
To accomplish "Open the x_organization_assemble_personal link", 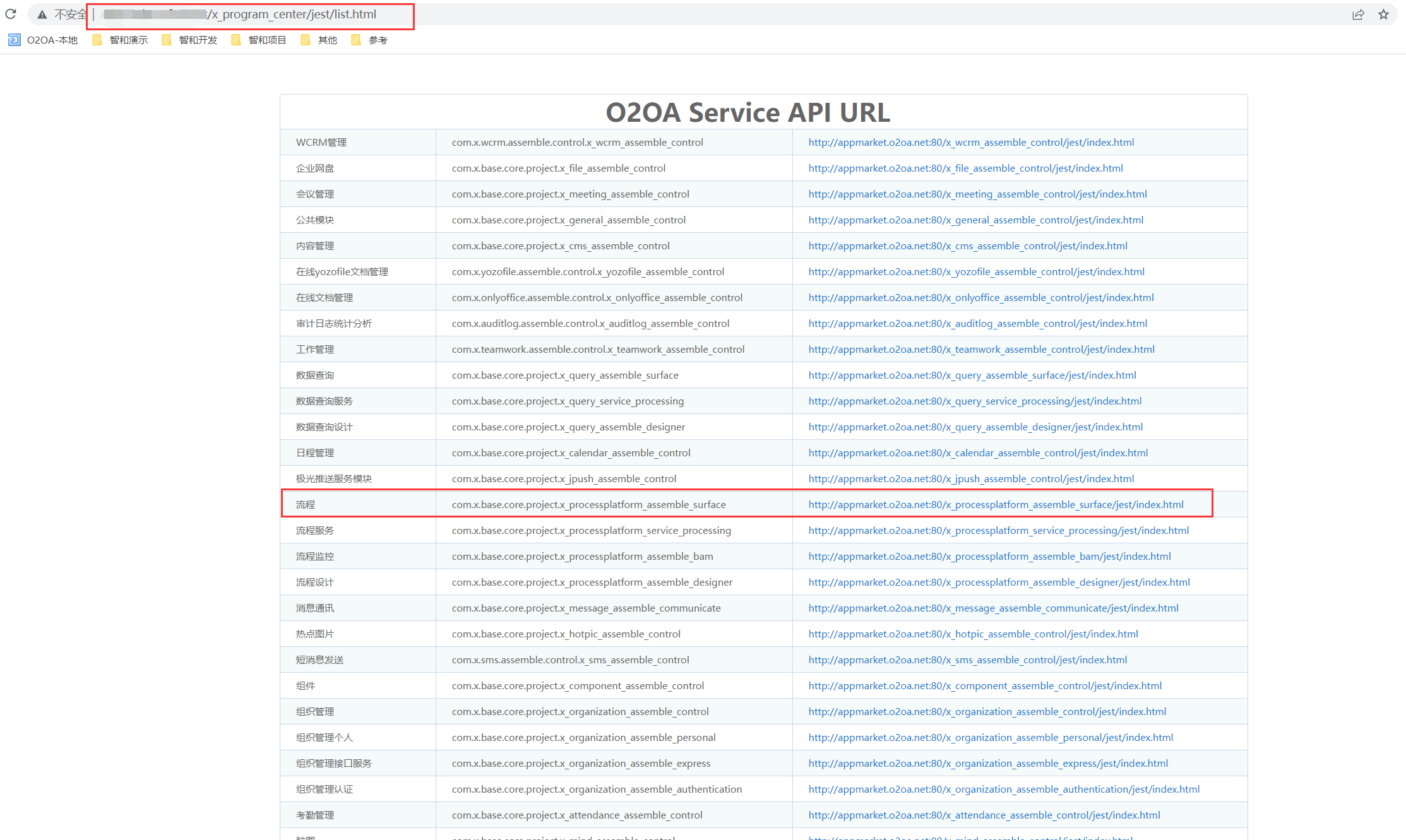I will click(x=991, y=738).
